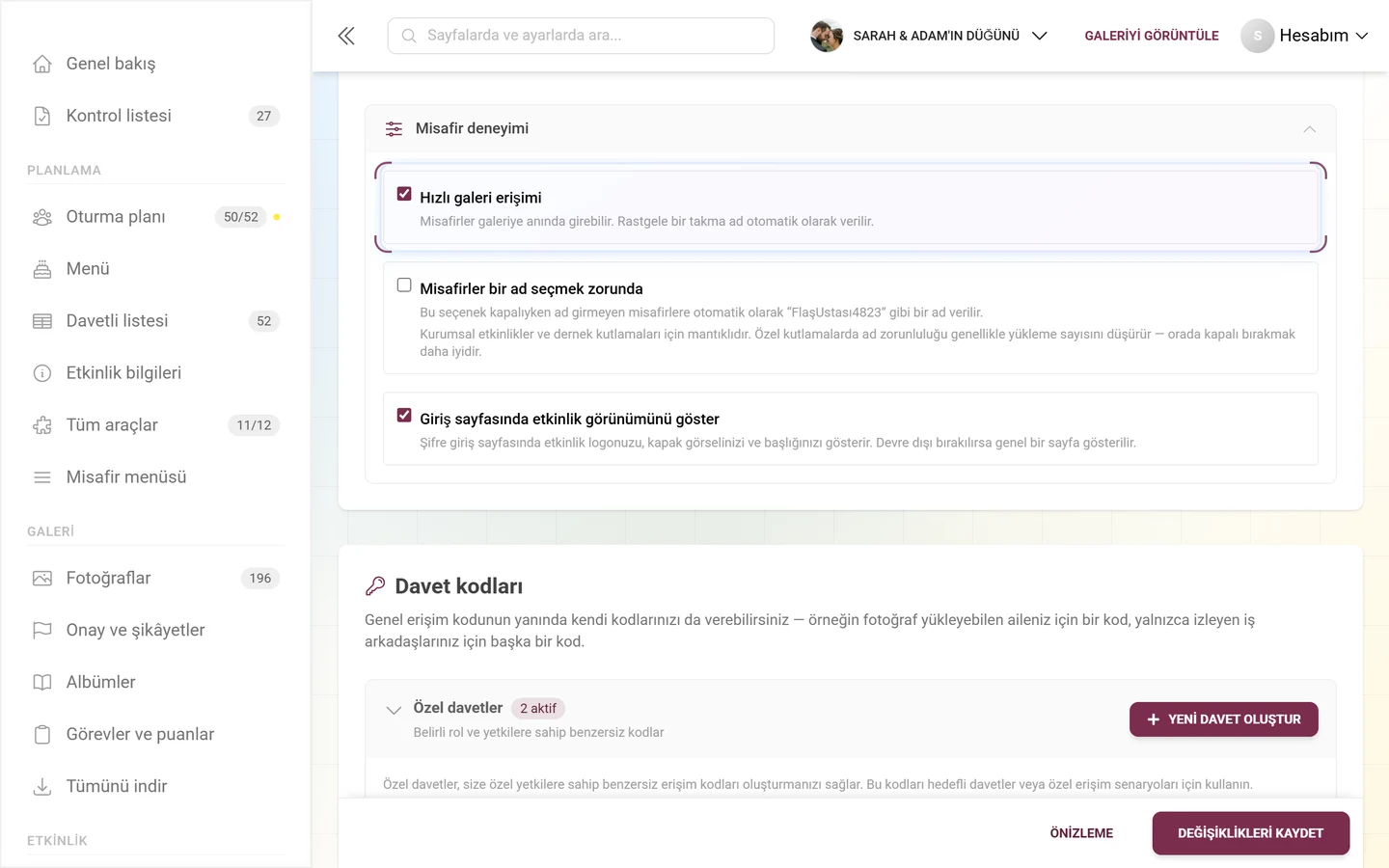Click Yeni Davet Oluştur button
The height and width of the screenshot is (868, 1389).
(x=1224, y=719)
